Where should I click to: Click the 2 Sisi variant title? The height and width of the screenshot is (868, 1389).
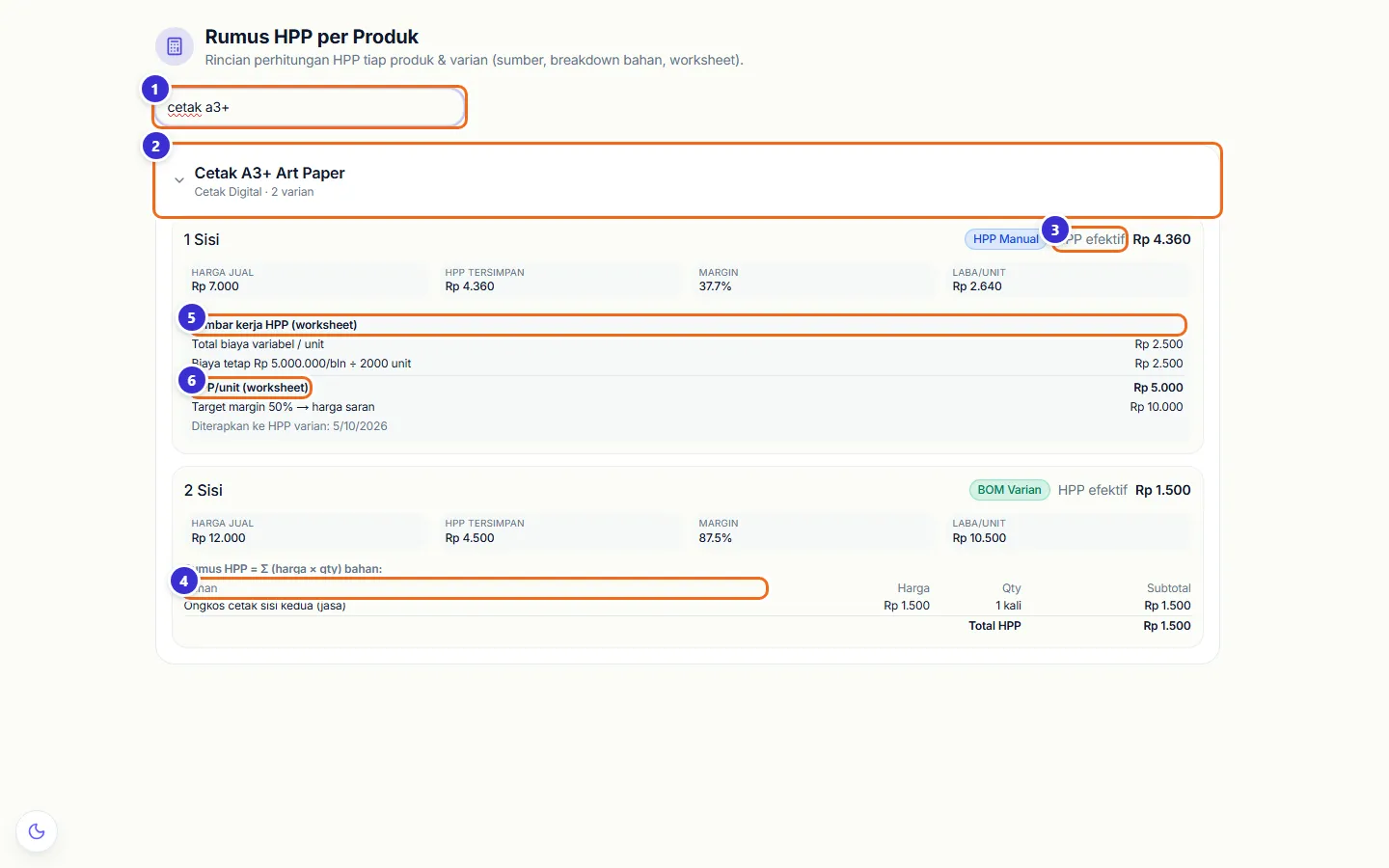click(x=204, y=490)
